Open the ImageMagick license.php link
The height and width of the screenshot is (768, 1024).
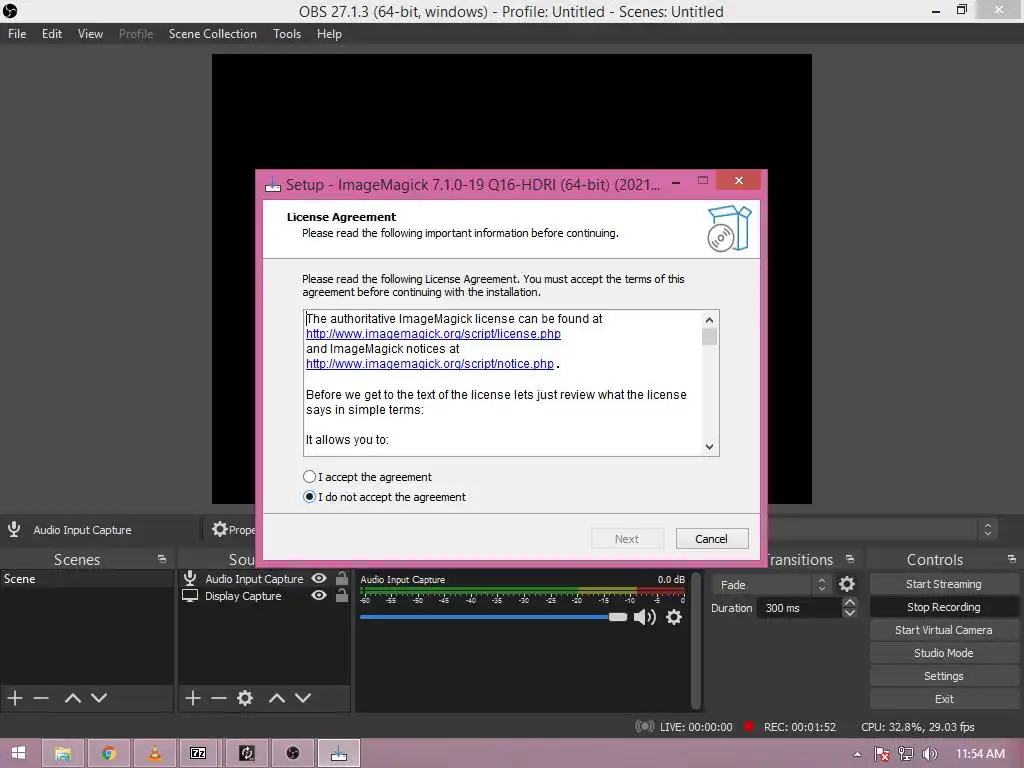(x=433, y=334)
